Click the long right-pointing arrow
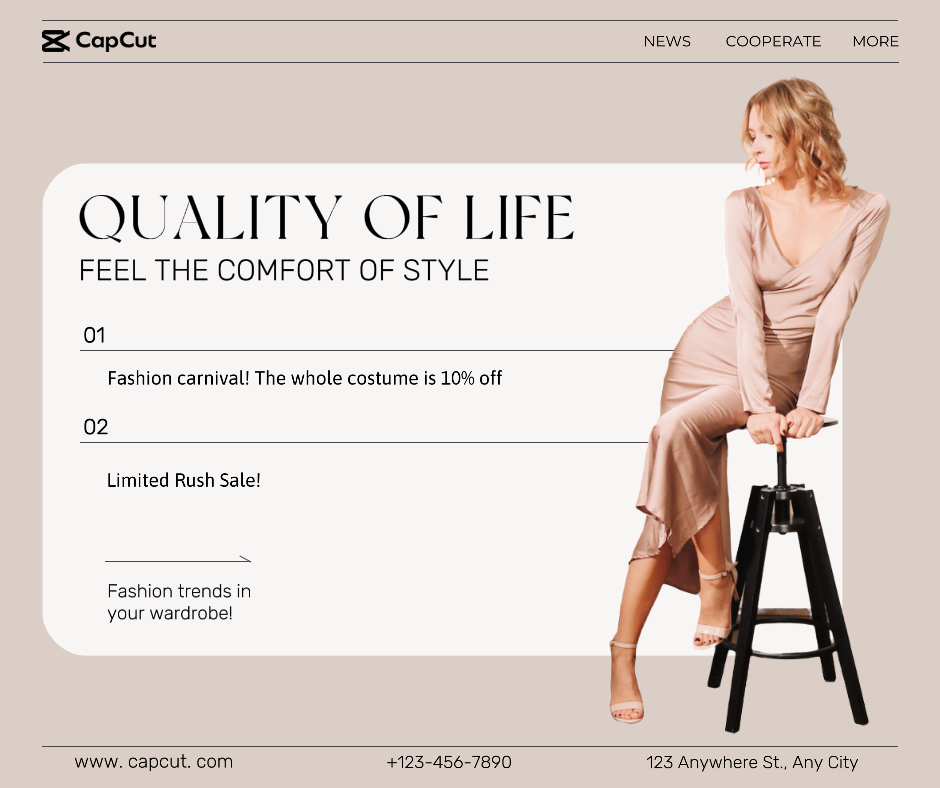The image size is (940, 788). [178, 560]
